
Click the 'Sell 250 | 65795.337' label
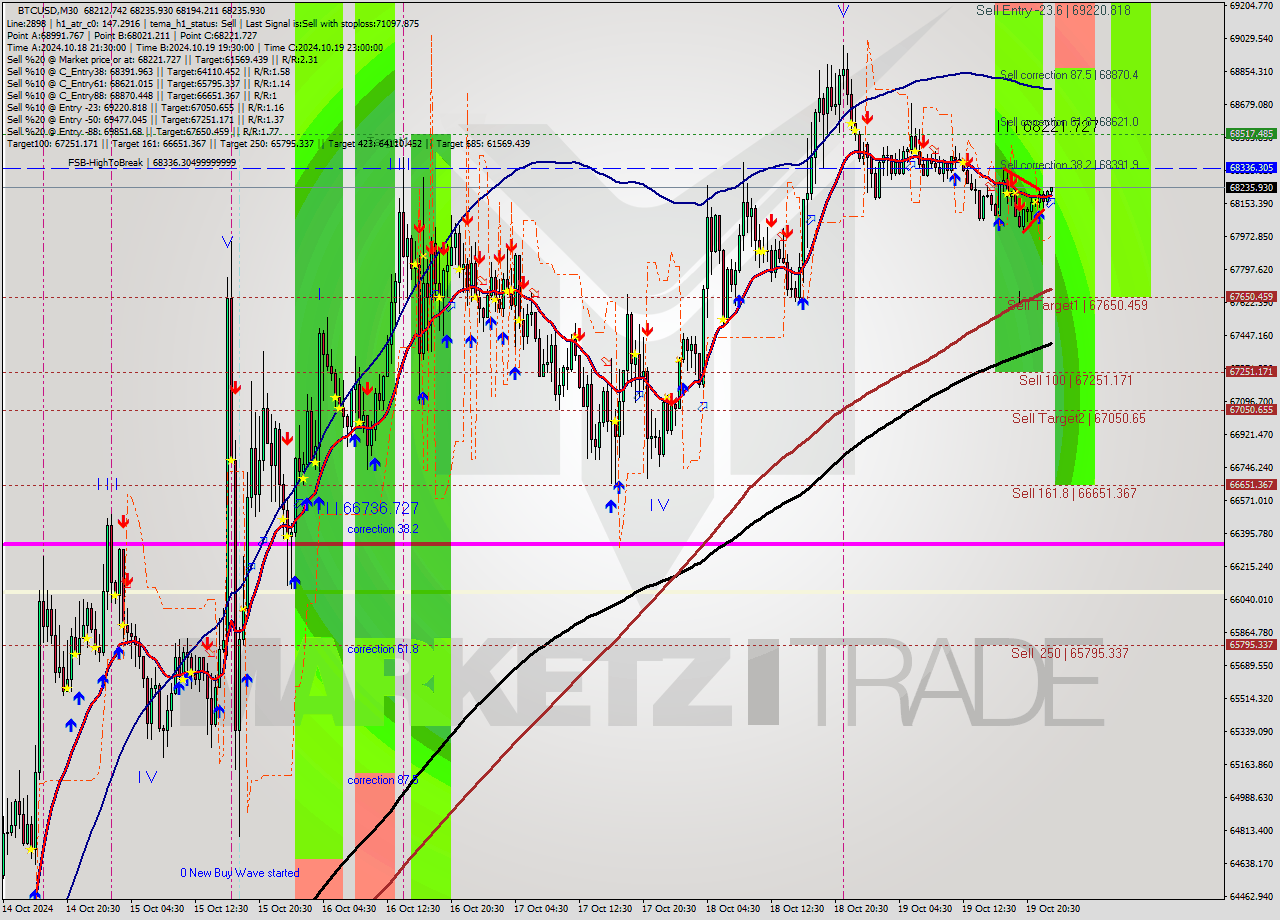[x=1069, y=653]
